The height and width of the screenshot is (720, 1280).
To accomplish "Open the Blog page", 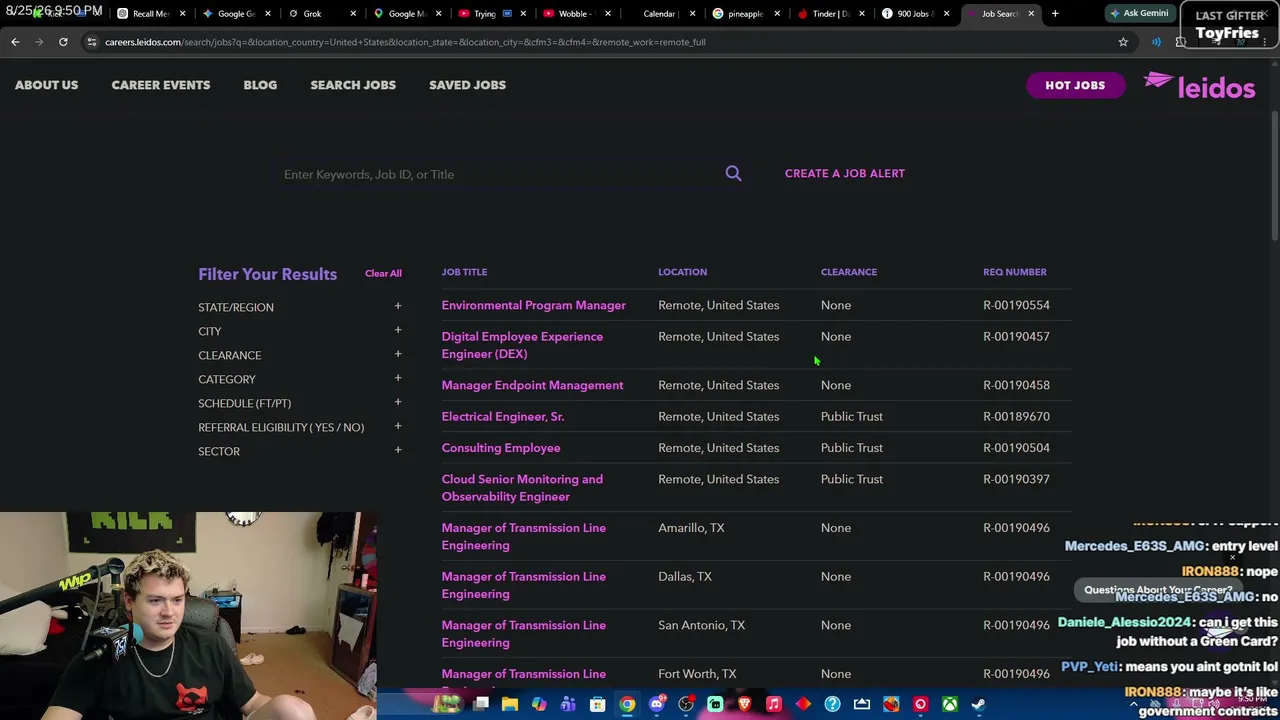I will click(260, 85).
